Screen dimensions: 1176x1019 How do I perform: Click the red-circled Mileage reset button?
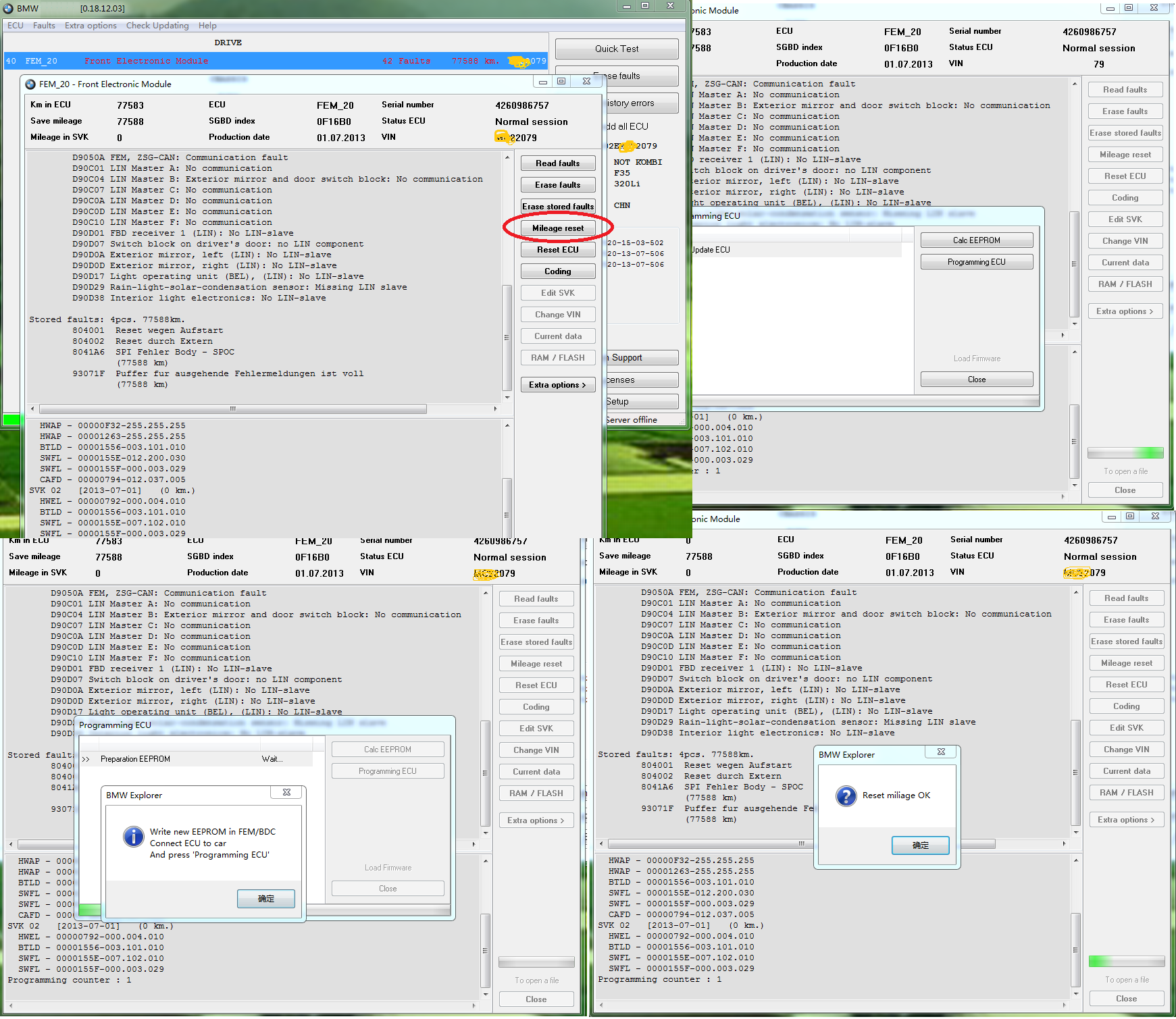point(557,228)
